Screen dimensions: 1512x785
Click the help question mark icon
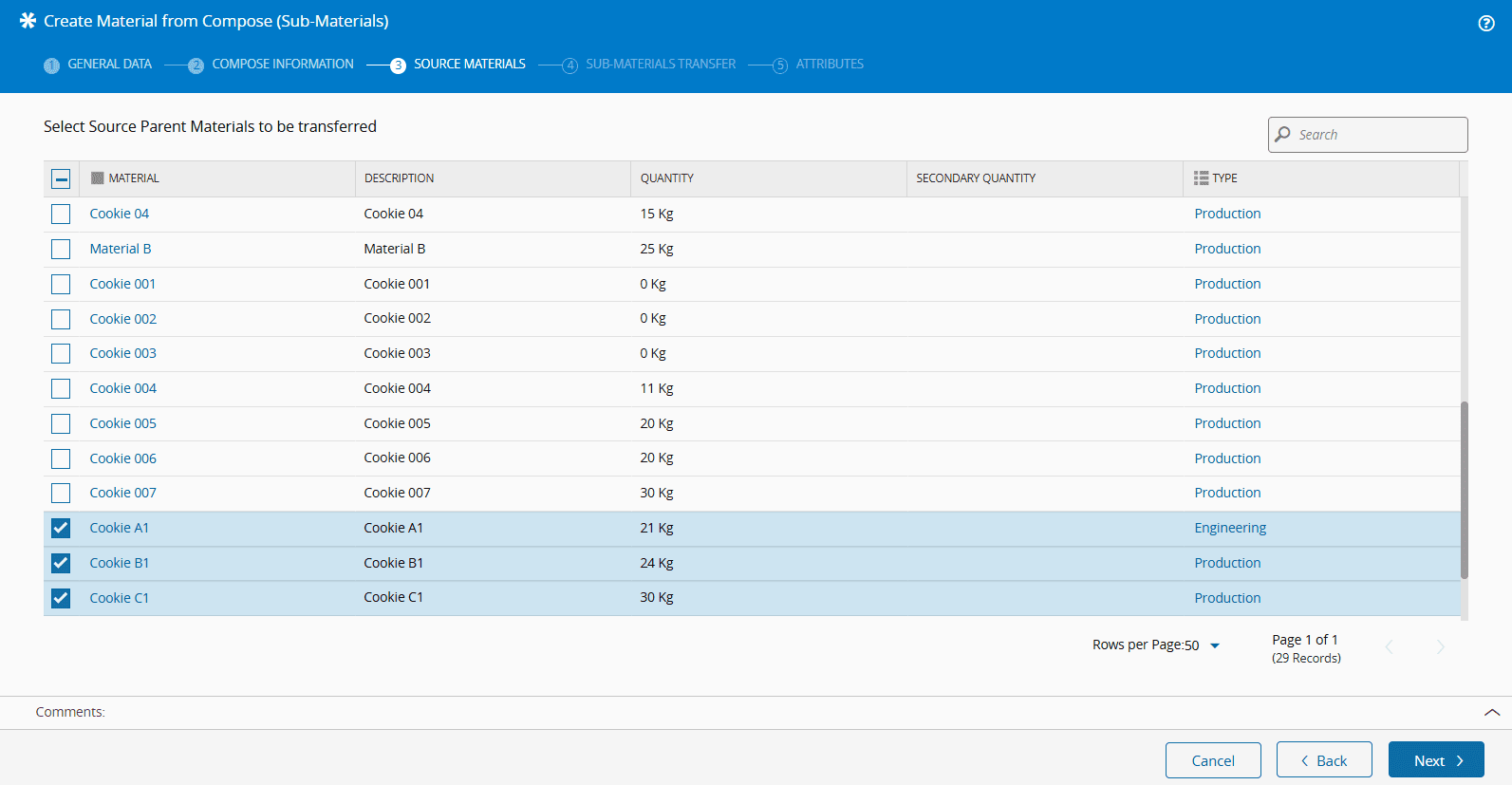click(x=1486, y=24)
